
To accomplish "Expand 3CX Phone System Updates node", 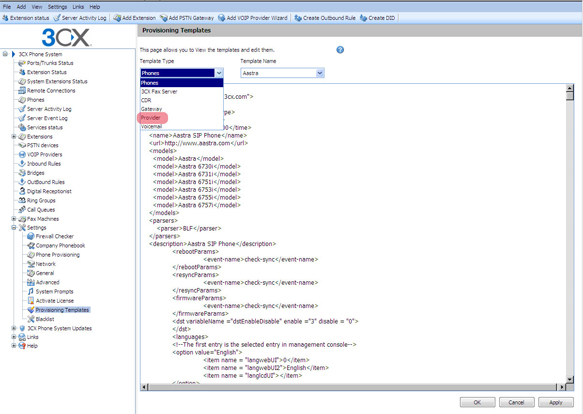I will click(14, 328).
